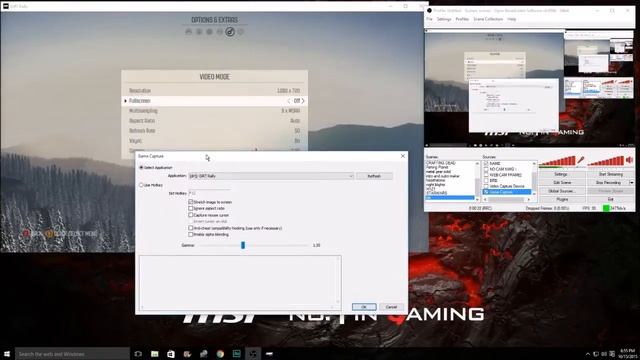
Task: Select highlighted options tab icon in DiRT Rally
Action: (x=230, y=32)
